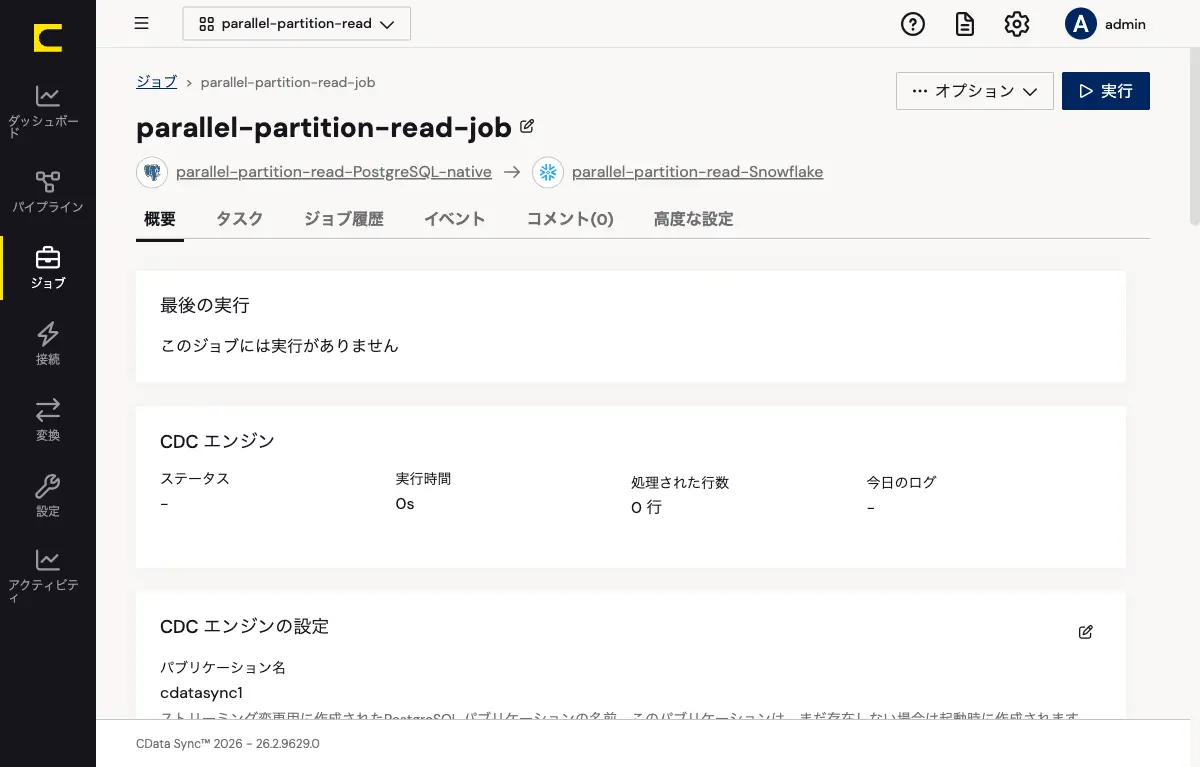Open the Transformations (変換) arrows icon
Viewport: 1200px width, 767px height.
(48, 410)
